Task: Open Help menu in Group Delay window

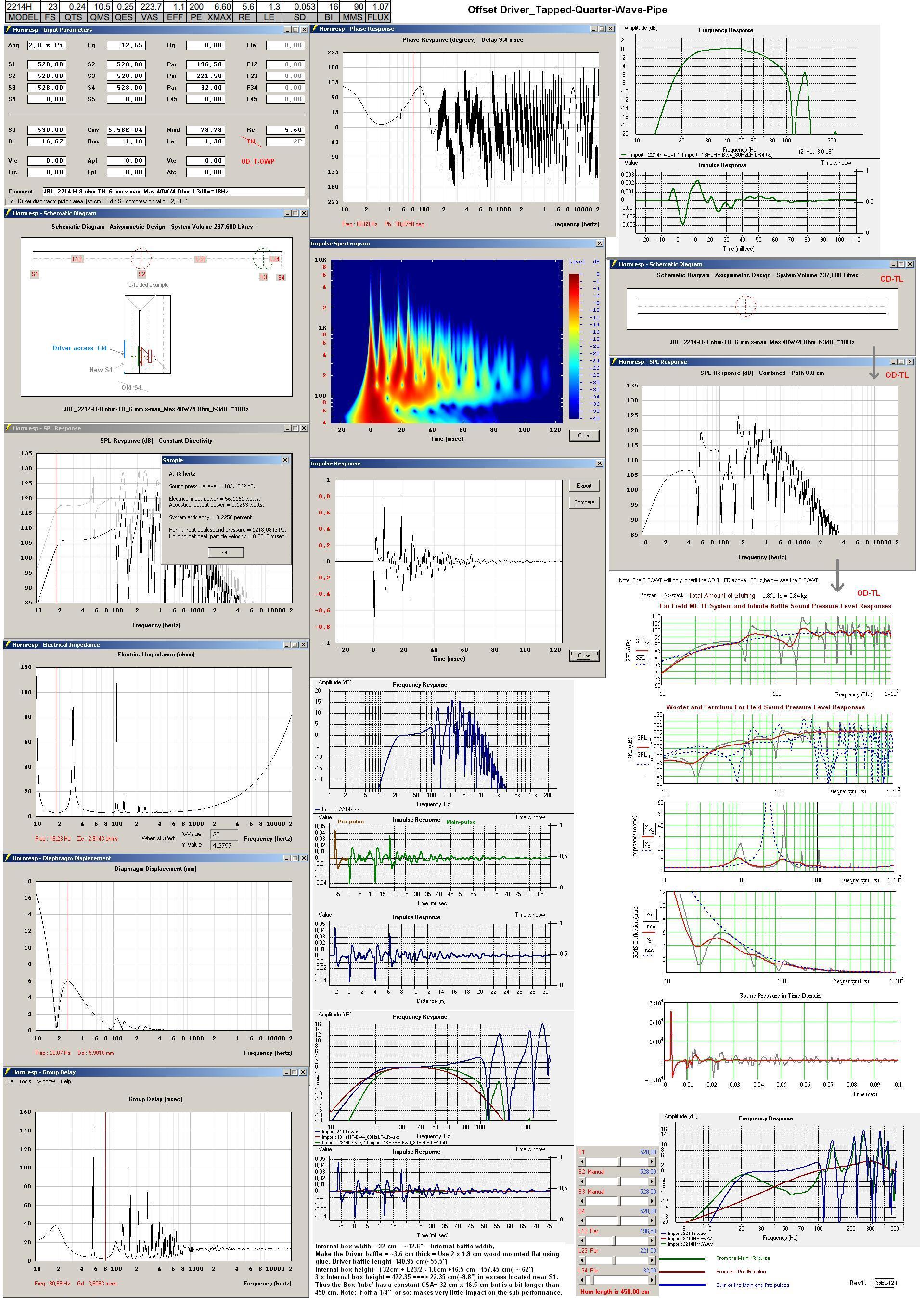Action: point(66,1081)
